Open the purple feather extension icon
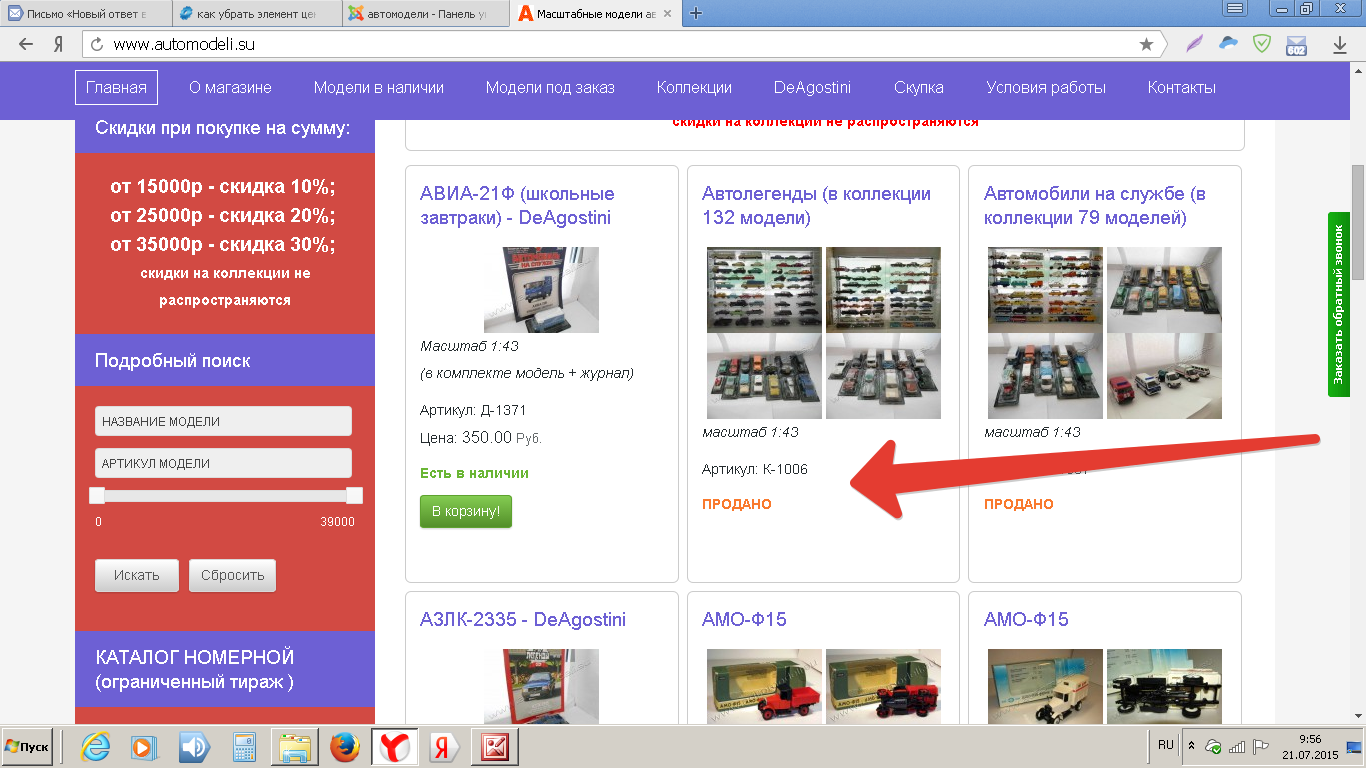The height and width of the screenshot is (768, 1366). click(x=1194, y=44)
